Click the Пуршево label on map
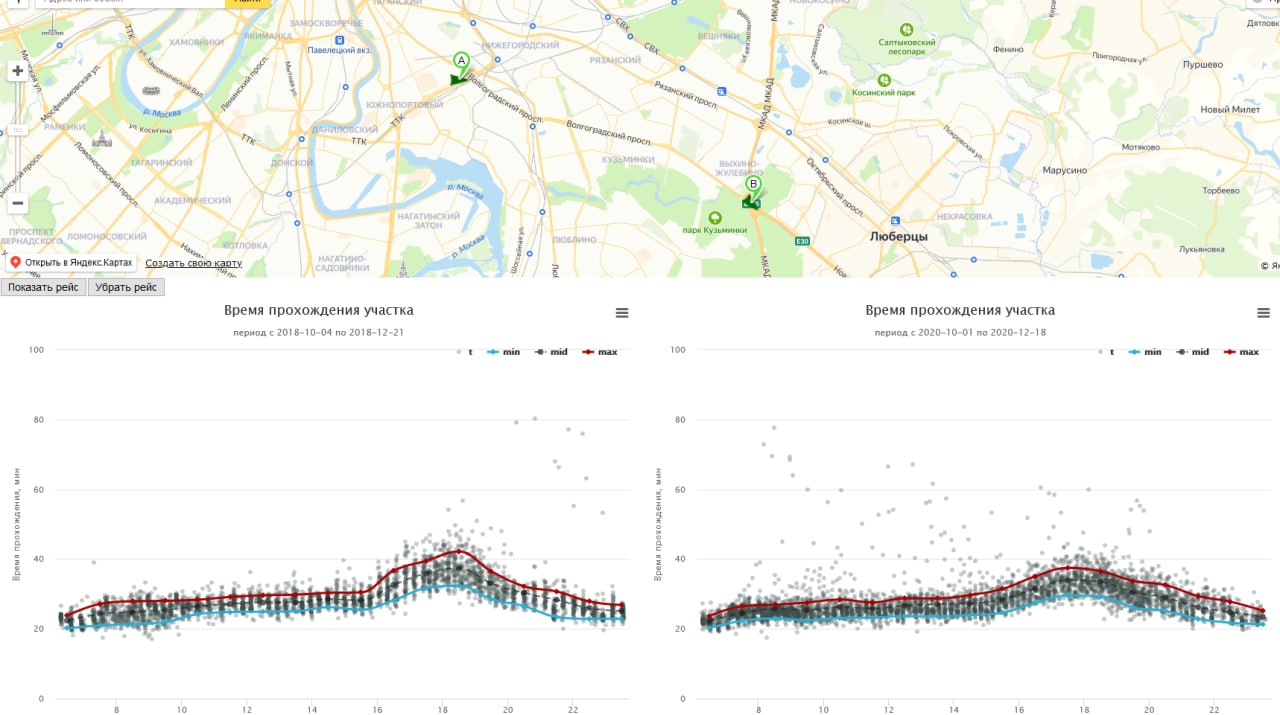Screen dimensions: 1280x715 tap(1203, 64)
